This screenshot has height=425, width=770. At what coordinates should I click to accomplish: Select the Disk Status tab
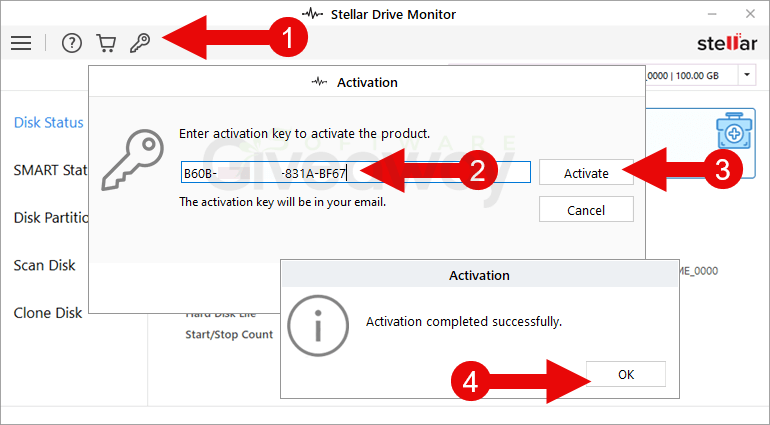[x=49, y=122]
